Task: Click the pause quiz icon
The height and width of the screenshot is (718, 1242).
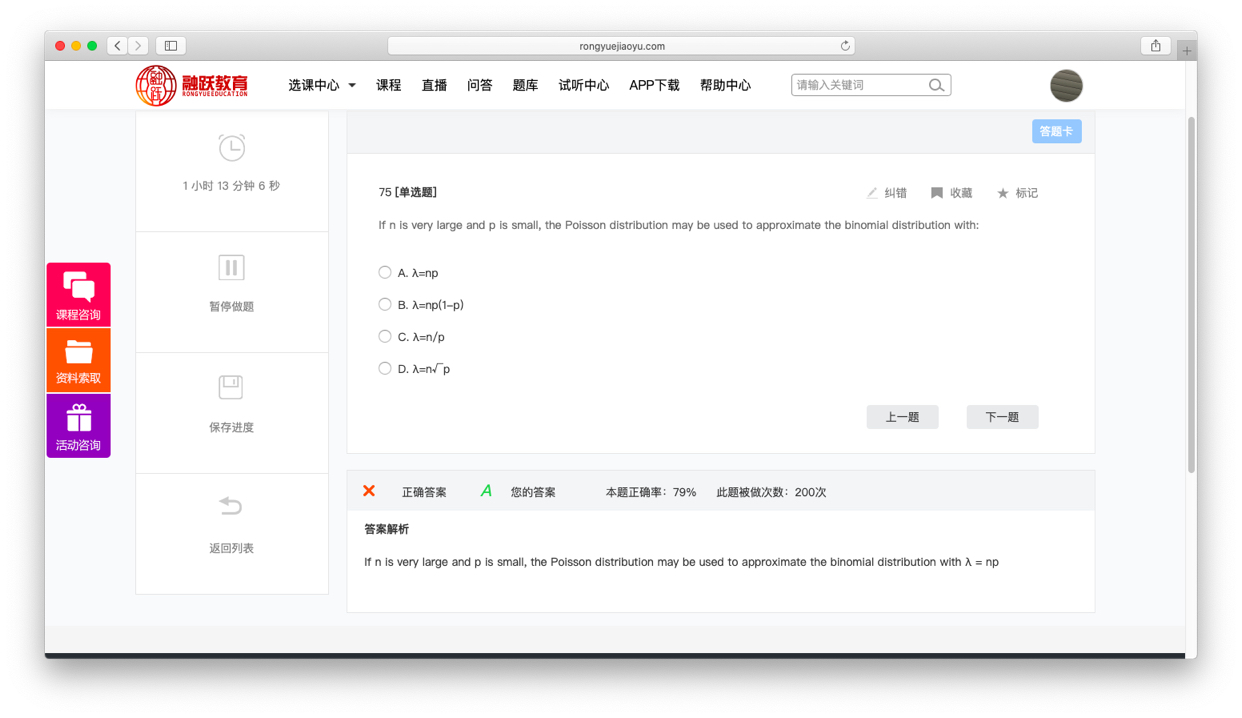Action: [x=231, y=268]
